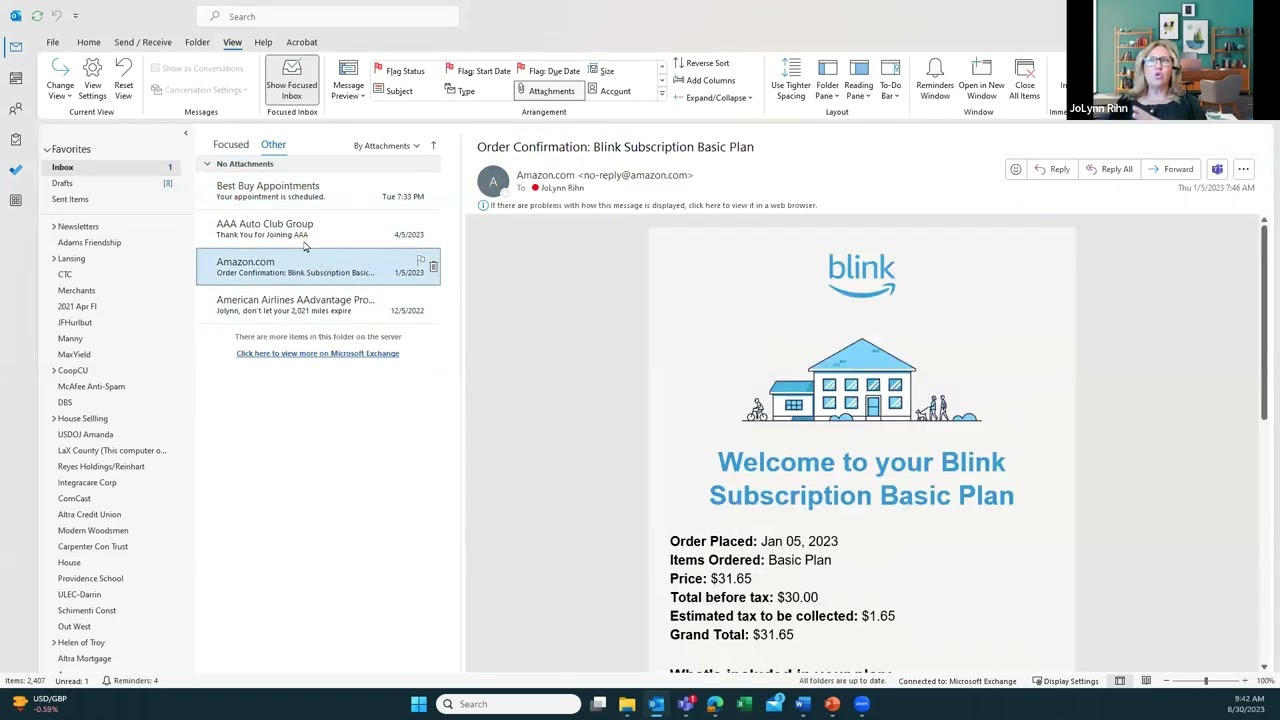This screenshot has width=1280, height=720.
Task: Click view more on Microsoft Exchange link
Action: (318, 353)
